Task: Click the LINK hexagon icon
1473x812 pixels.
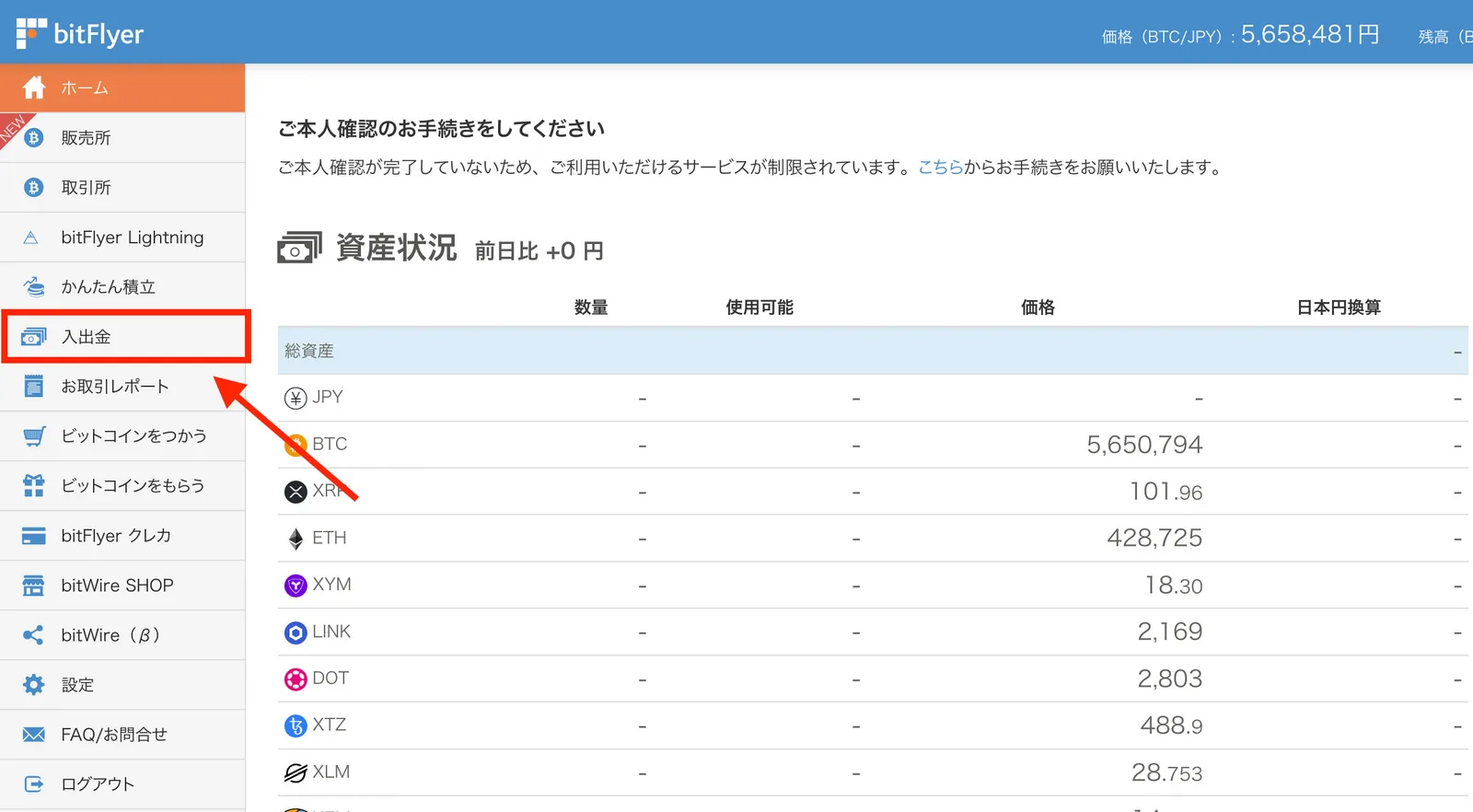Action: tap(296, 632)
